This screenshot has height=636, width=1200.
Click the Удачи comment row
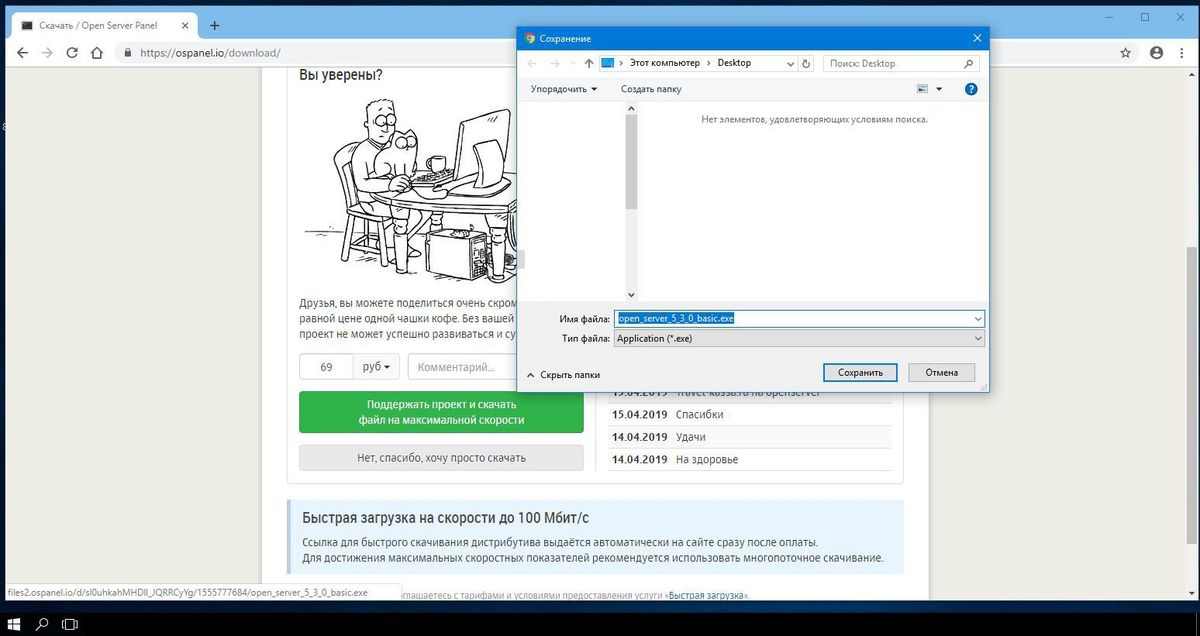[x=749, y=437]
